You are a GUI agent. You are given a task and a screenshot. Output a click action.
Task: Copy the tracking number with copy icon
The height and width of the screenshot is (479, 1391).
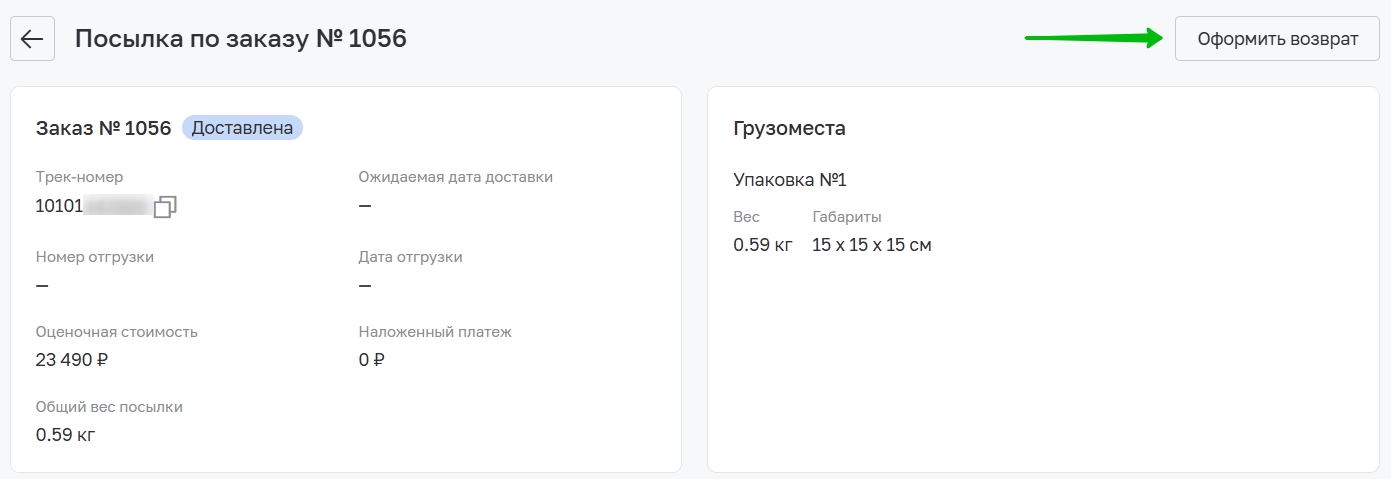166,206
